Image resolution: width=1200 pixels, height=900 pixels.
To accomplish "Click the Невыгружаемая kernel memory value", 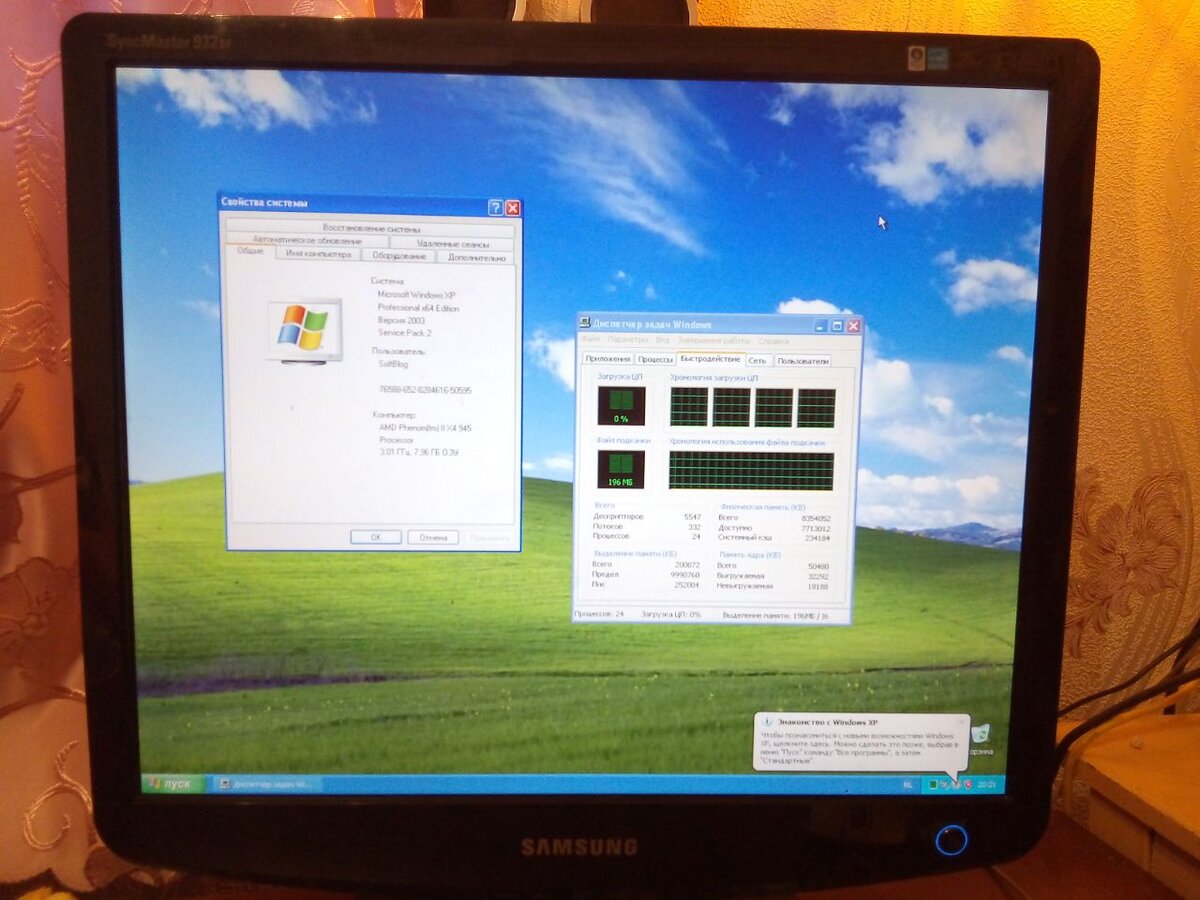I will pyautogui.click(x=818, y=586).
